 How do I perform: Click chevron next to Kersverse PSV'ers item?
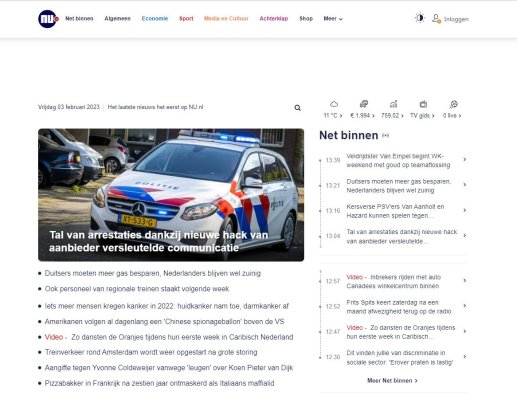[x=465, y=210]
